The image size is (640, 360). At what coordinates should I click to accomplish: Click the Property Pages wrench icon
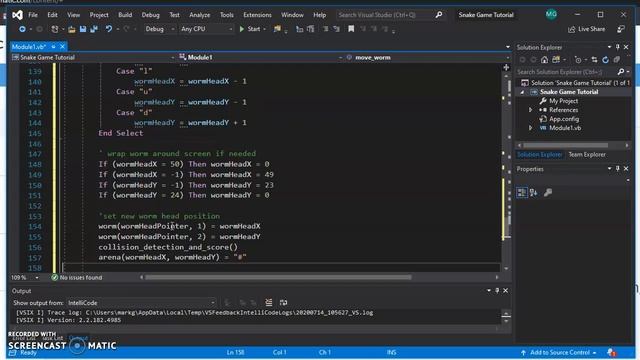point(548,193)
